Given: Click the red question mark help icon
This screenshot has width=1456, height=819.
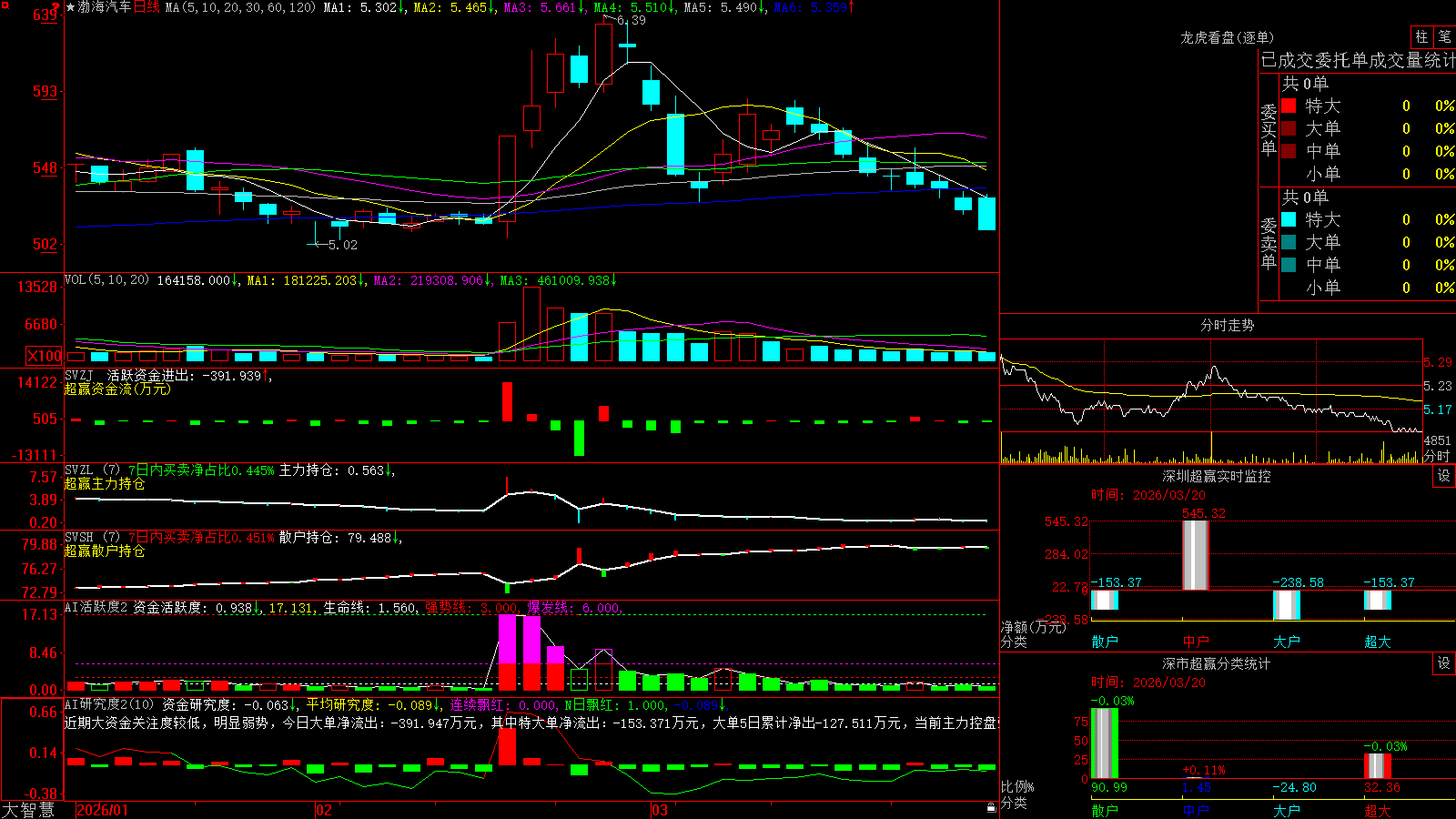Looking at the screenshot, I should pyautogui.click(x=56, y=7).
